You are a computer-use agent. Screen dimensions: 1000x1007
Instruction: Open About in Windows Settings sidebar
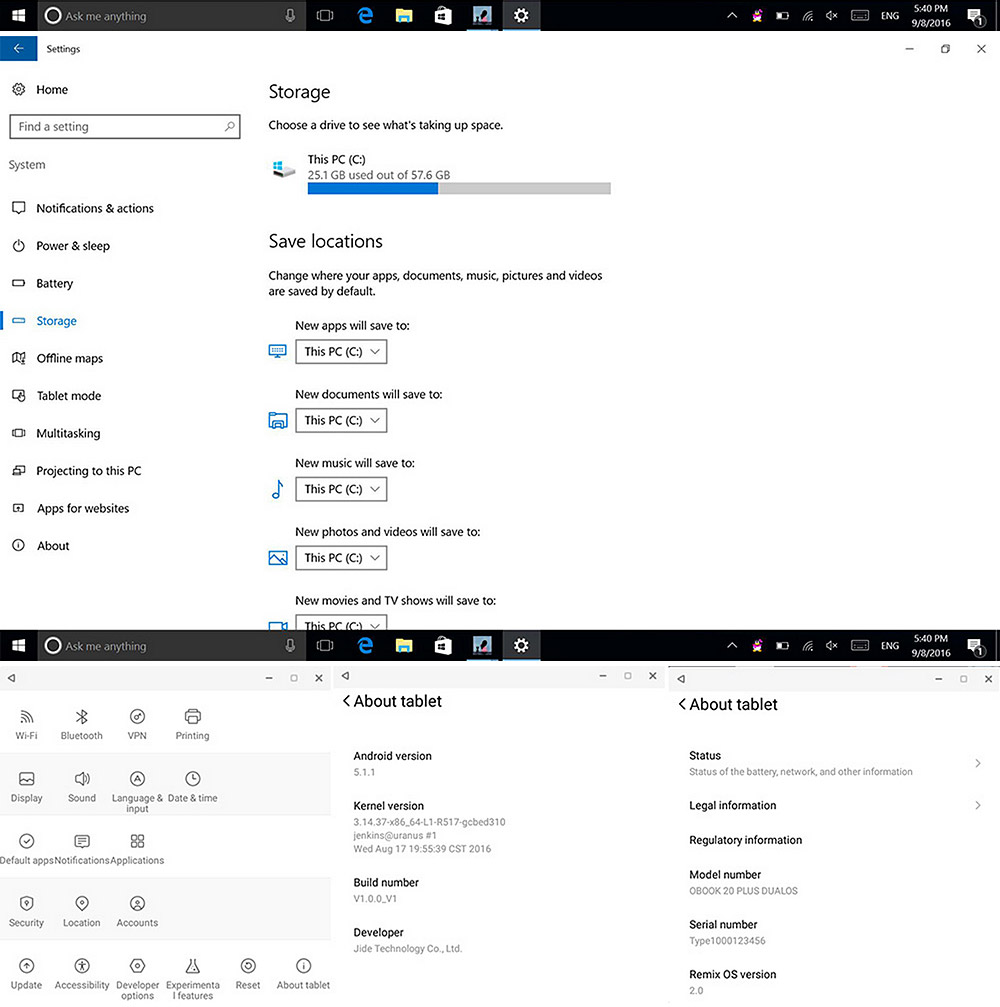40,546
